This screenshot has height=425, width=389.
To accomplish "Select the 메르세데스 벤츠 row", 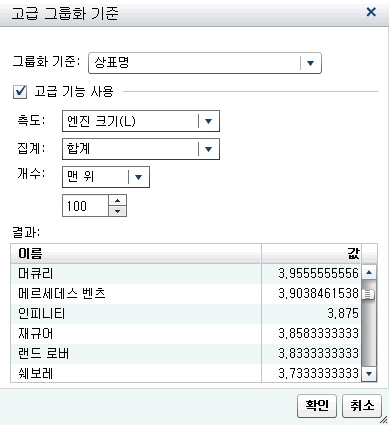I will click(186, 294).
